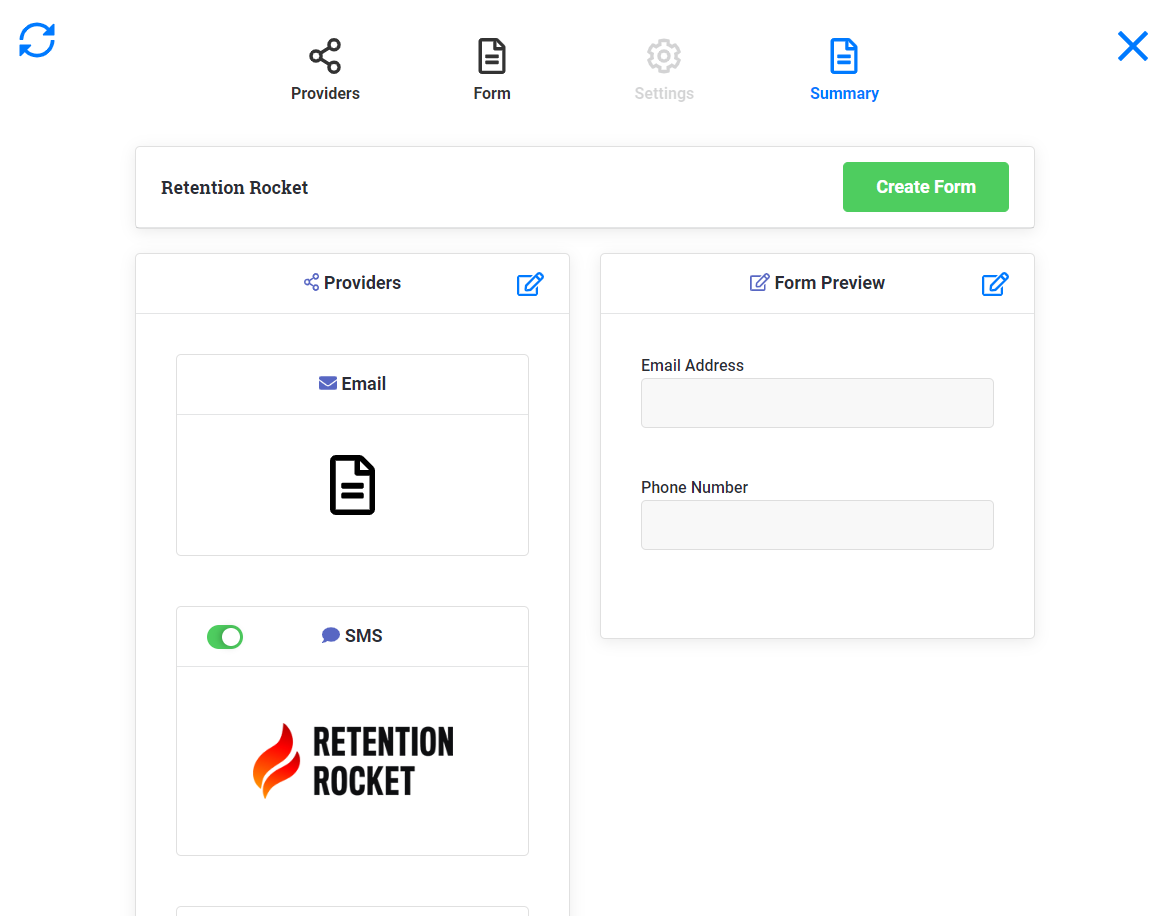Click into the Phone Number field
This screenshot has width=1165, height=916.
click(x=817, y=525)
